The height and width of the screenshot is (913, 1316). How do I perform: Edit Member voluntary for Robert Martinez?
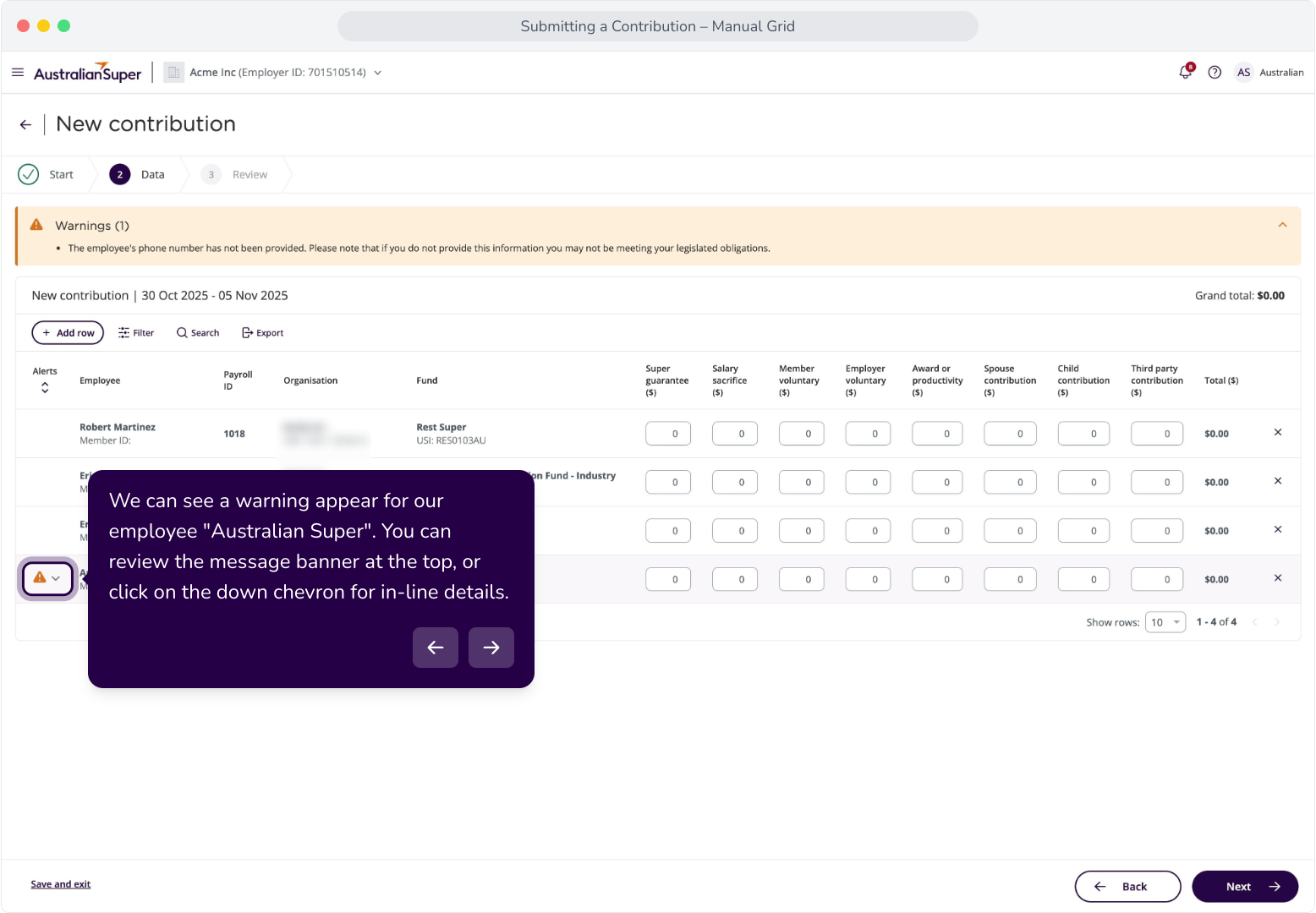(802, 434)
